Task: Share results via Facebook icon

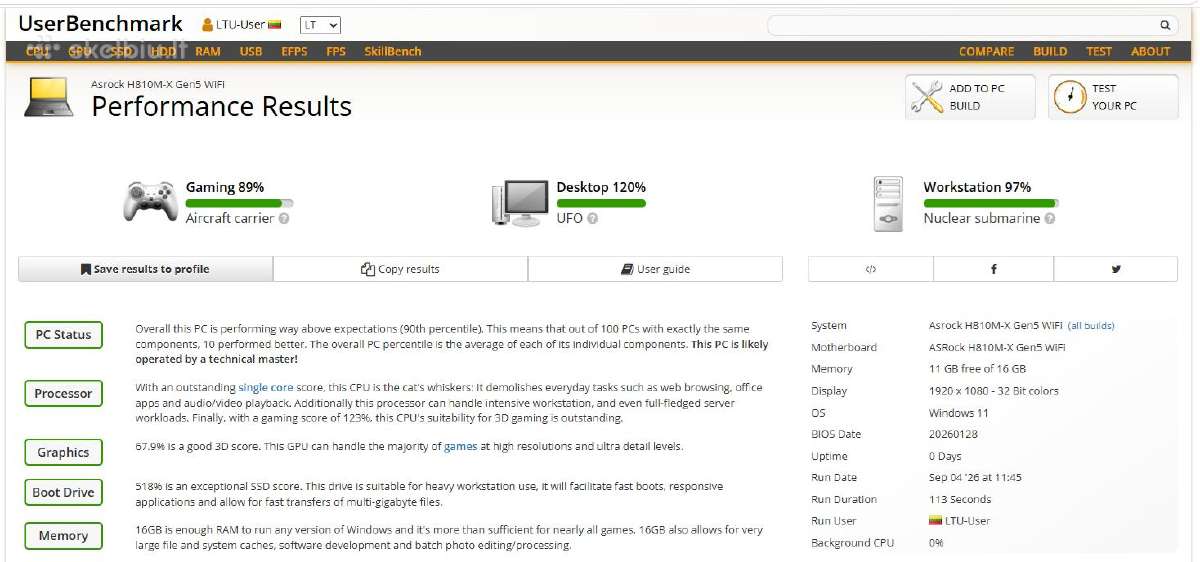Action: 993,269
